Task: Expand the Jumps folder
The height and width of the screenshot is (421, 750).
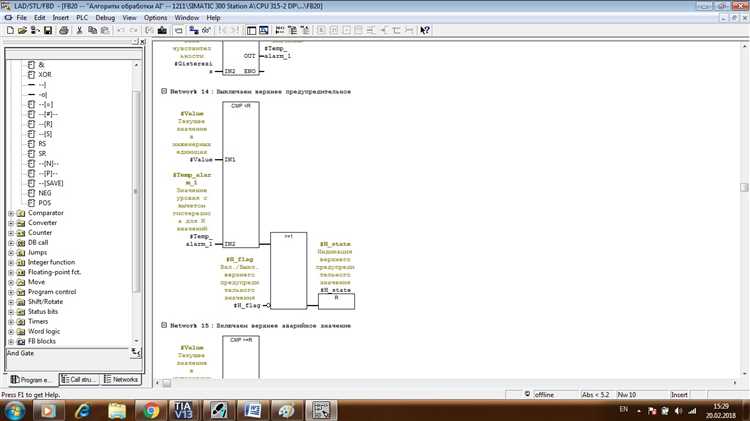Action: [x=11, y=253]
